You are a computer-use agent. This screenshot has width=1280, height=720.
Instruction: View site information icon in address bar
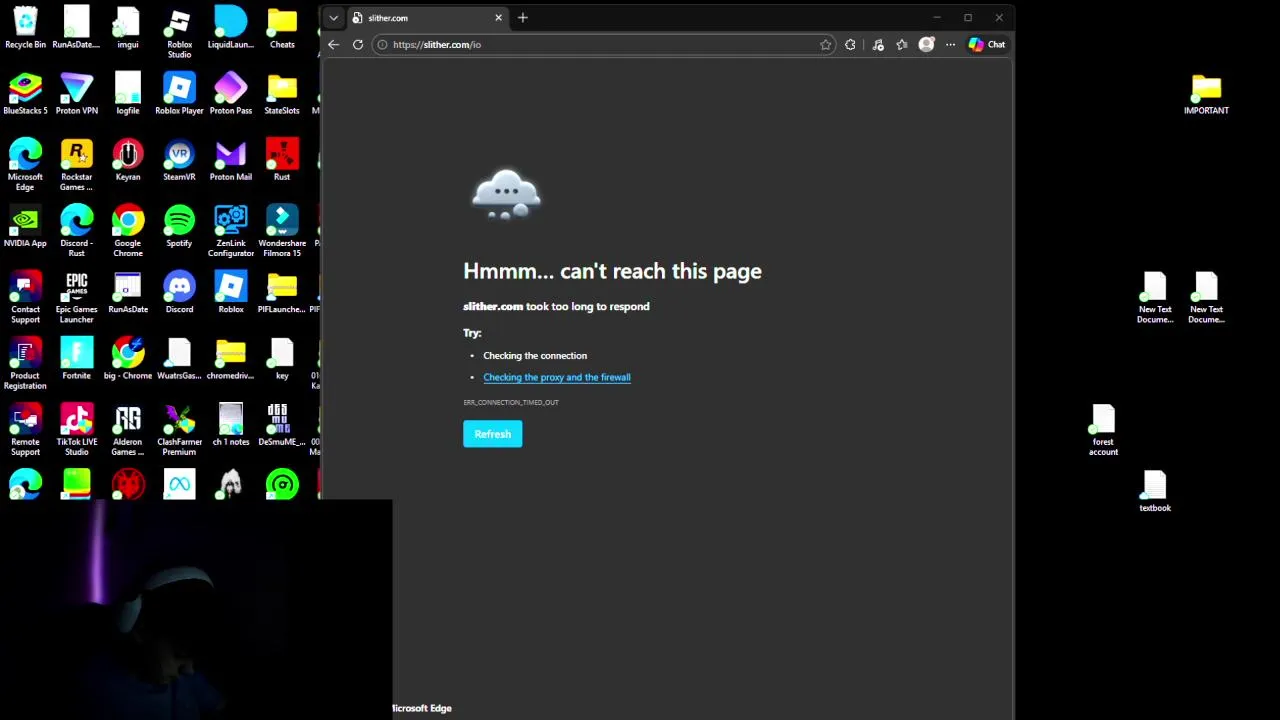[x=382, y=44]
